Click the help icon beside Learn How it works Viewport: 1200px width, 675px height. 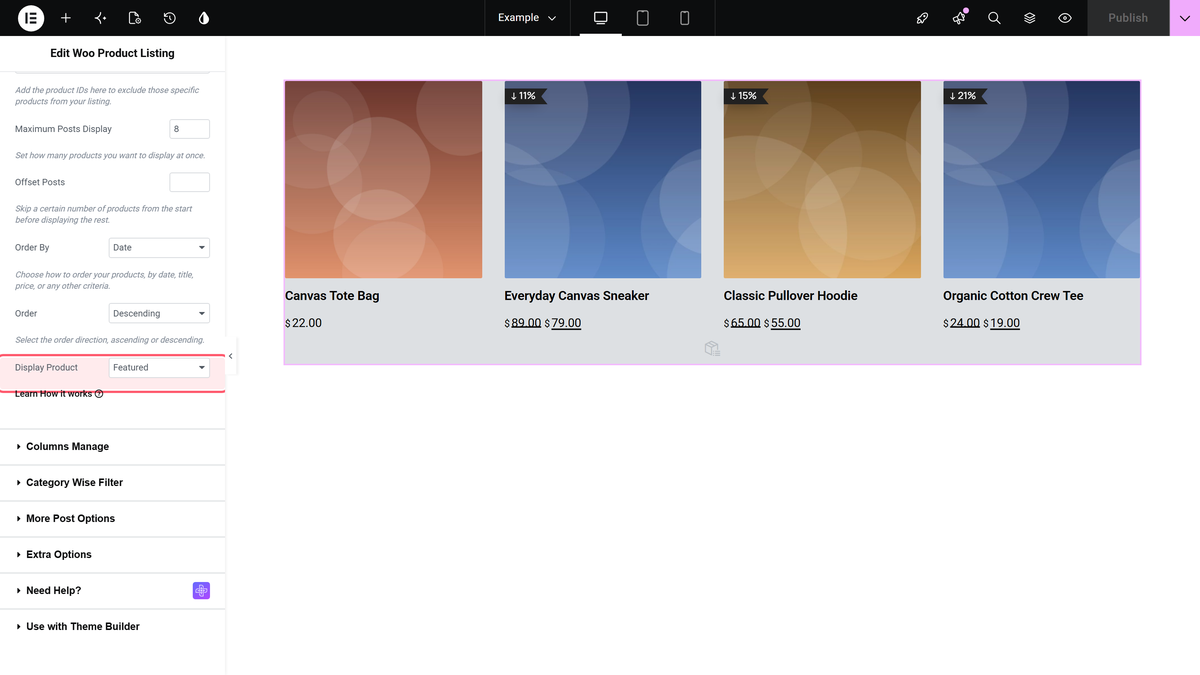pos(99,394)
